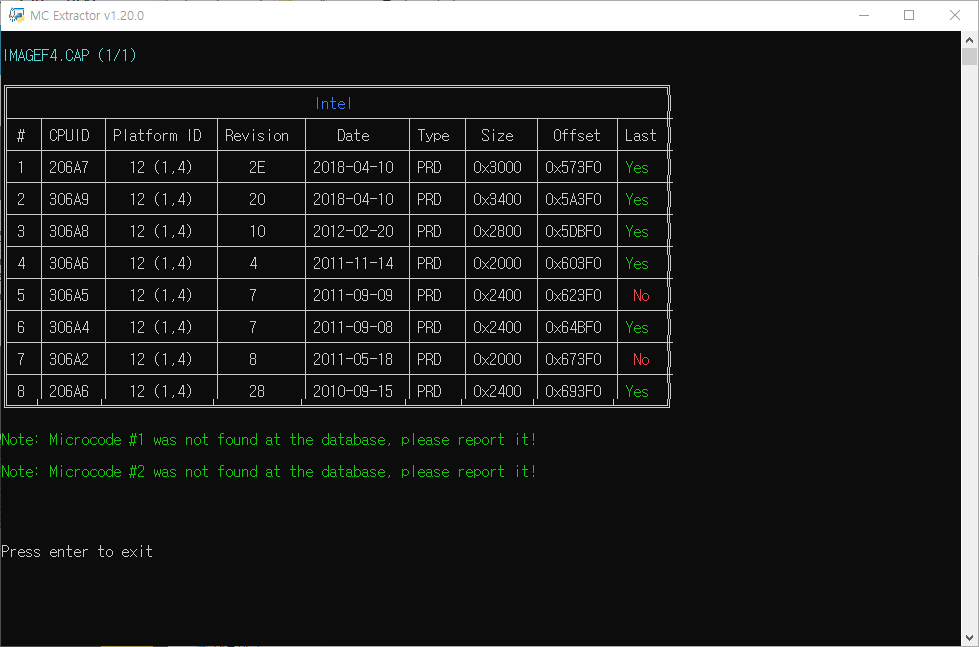Viewport: 979px width, 647px height.
Task: Maximize the MC Extractor window
Action: click(x=909, y=15)
